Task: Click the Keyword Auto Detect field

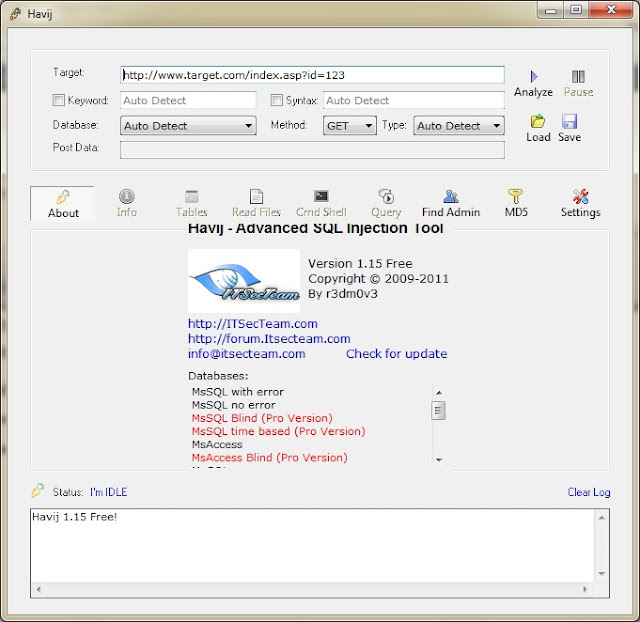Action: 188,100
